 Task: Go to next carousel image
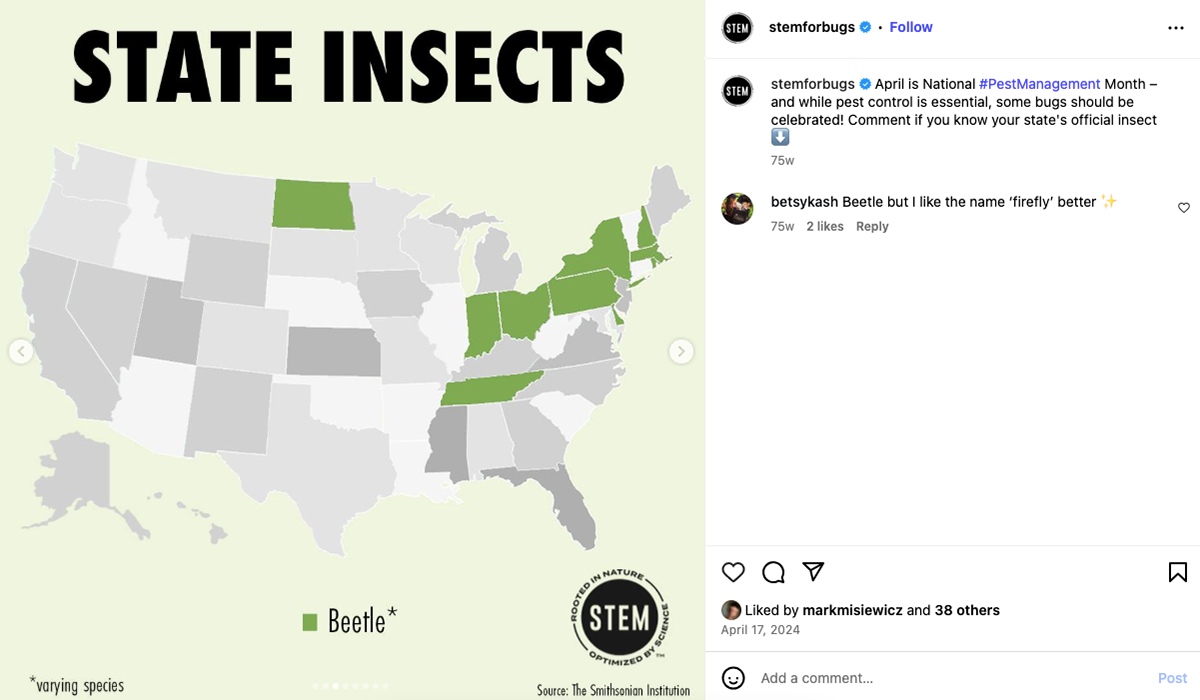click(681, 351)
